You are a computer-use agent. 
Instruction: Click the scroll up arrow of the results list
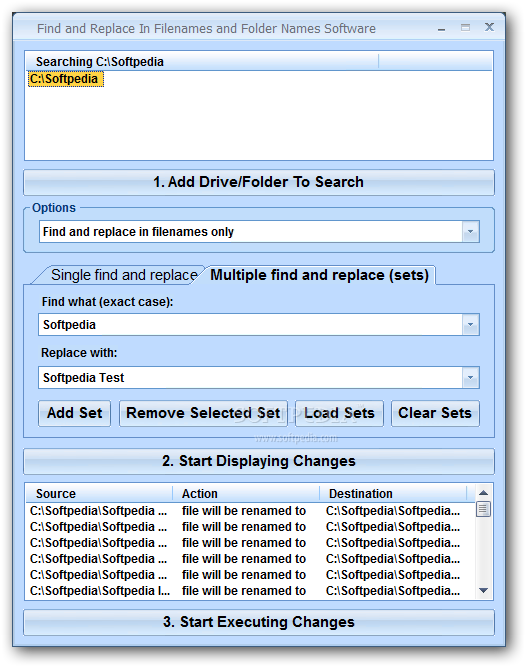483,493
